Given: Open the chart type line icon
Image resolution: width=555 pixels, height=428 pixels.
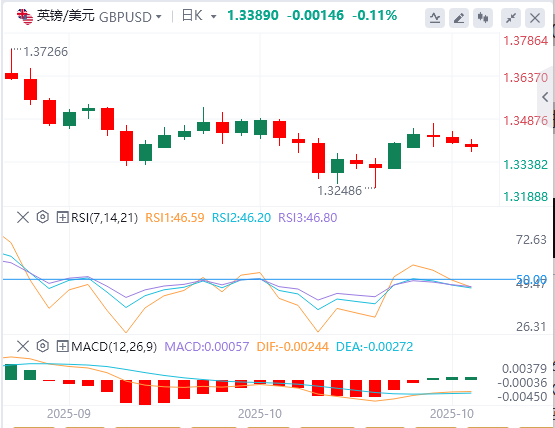Looking at the screenshot, I should coord(435,18).
